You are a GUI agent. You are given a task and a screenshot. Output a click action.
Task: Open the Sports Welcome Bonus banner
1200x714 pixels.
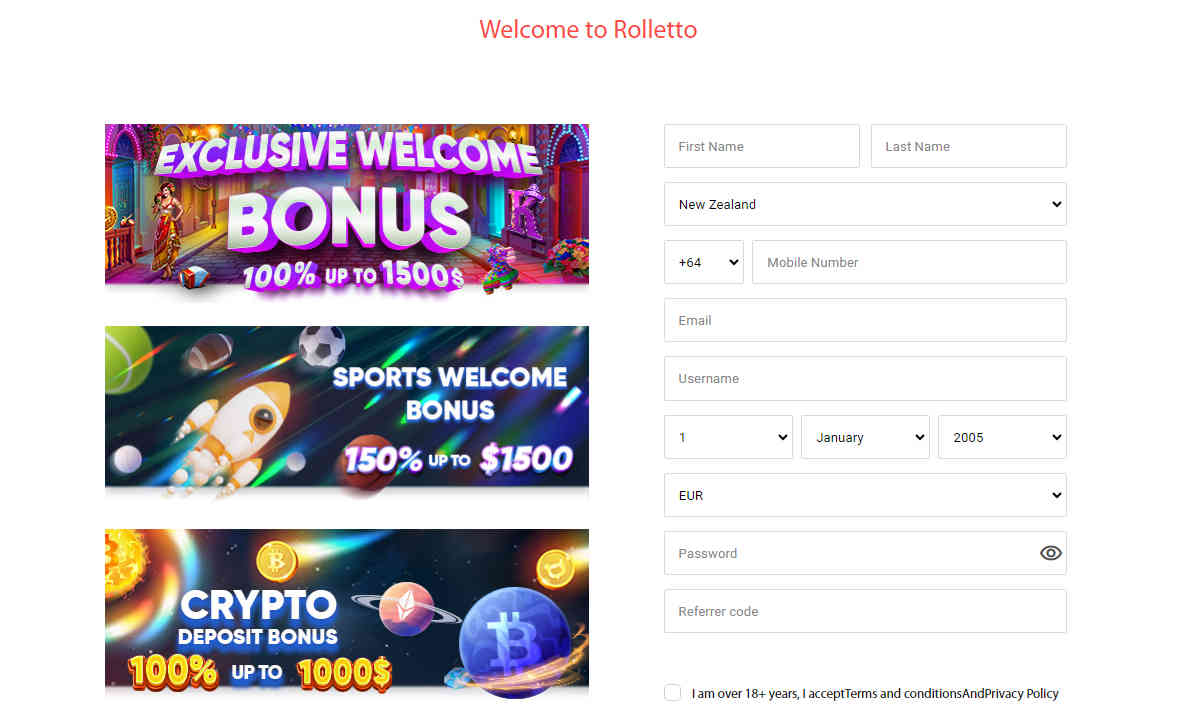347,412
